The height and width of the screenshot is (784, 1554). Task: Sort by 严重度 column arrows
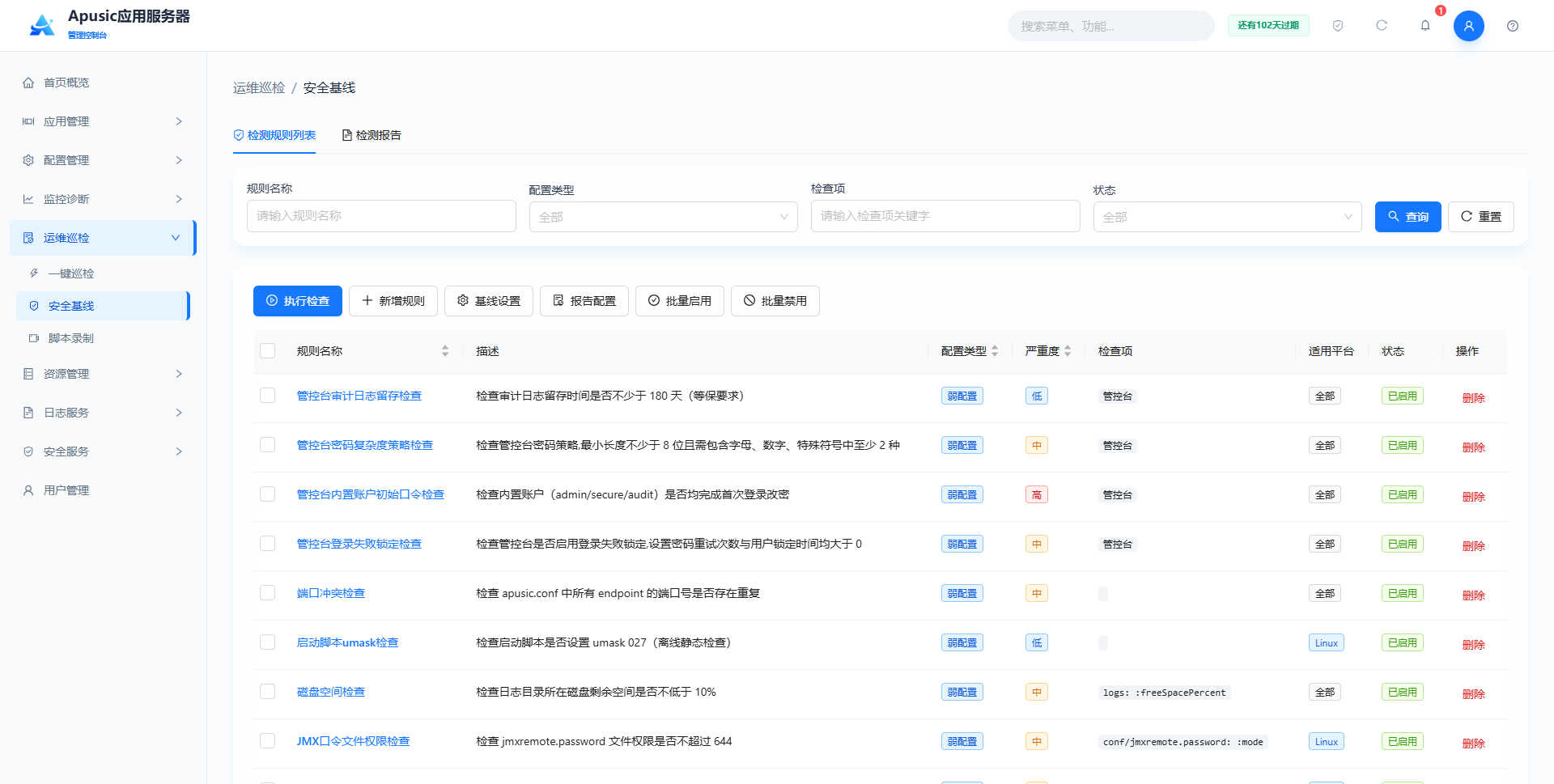coord(1068,351)
